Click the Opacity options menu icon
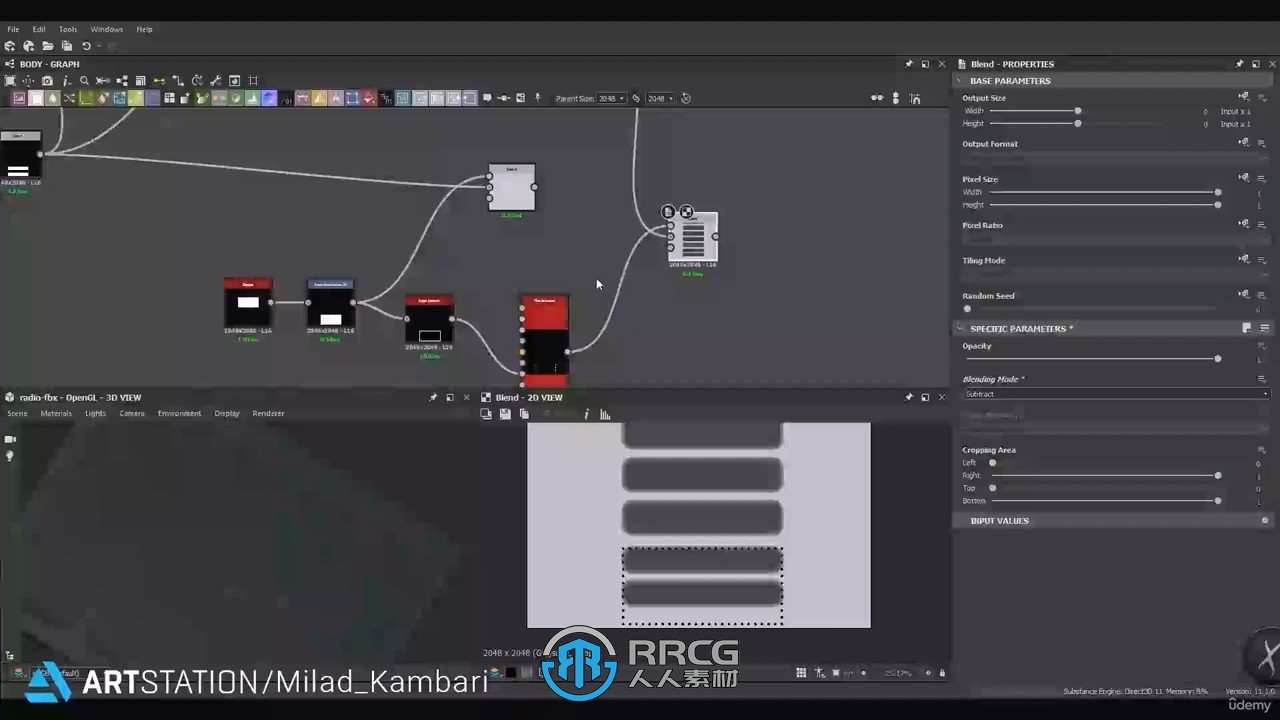 click(x=1262, y=346)
